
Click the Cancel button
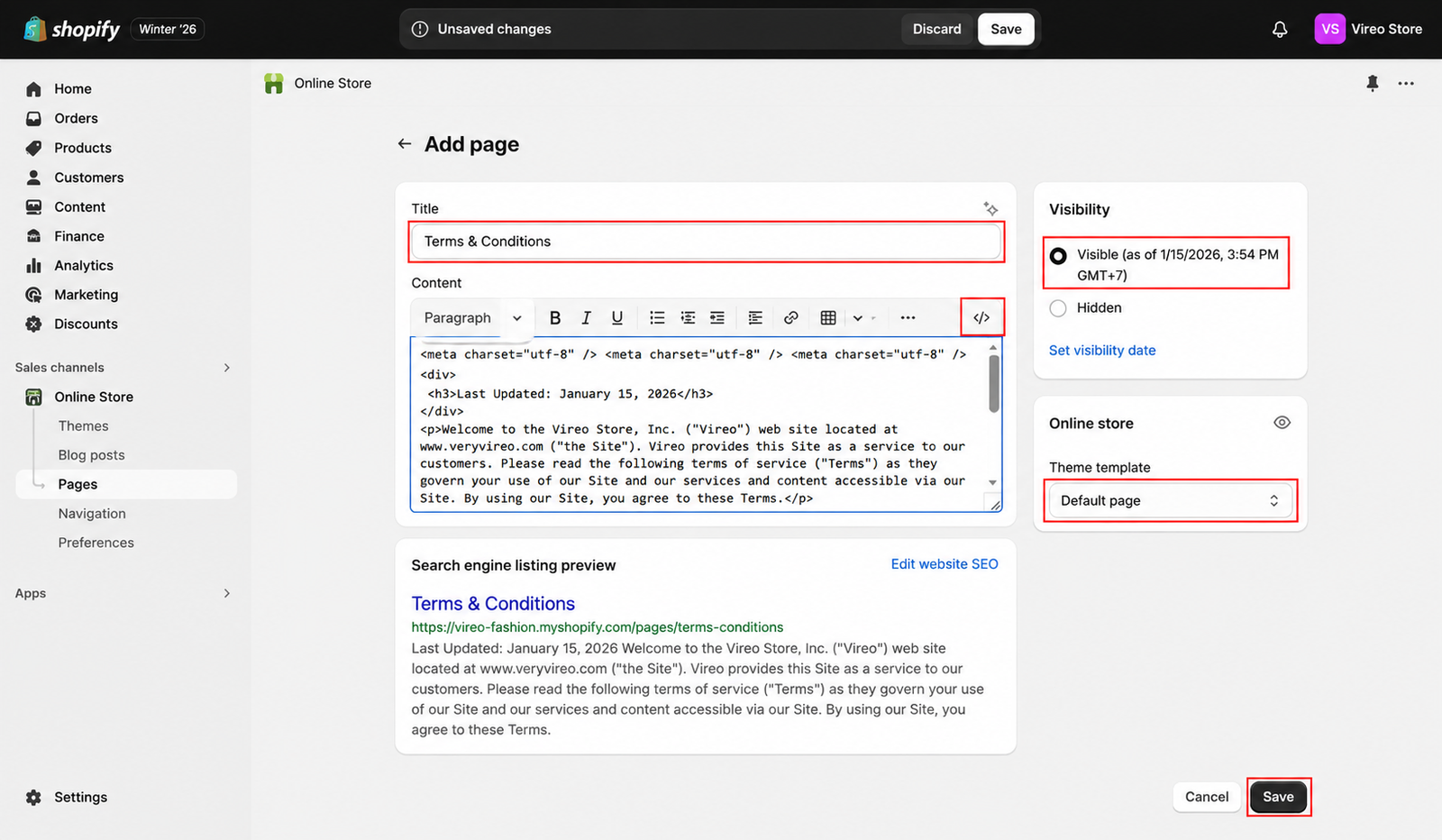[x=1207, y=797]
